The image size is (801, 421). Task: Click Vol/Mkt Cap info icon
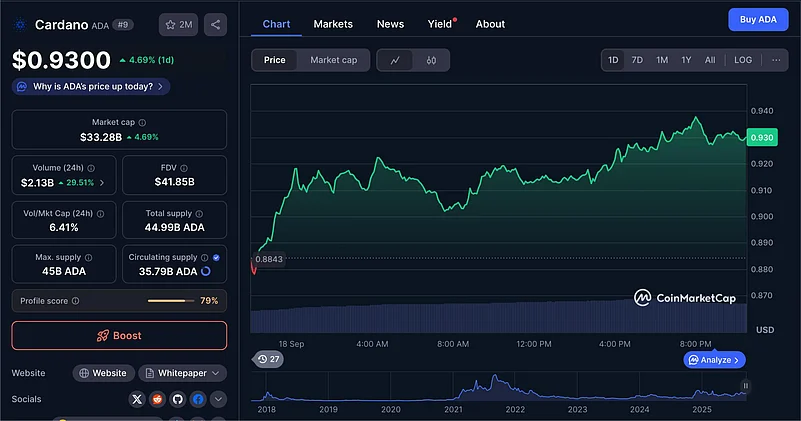(101, 214)
